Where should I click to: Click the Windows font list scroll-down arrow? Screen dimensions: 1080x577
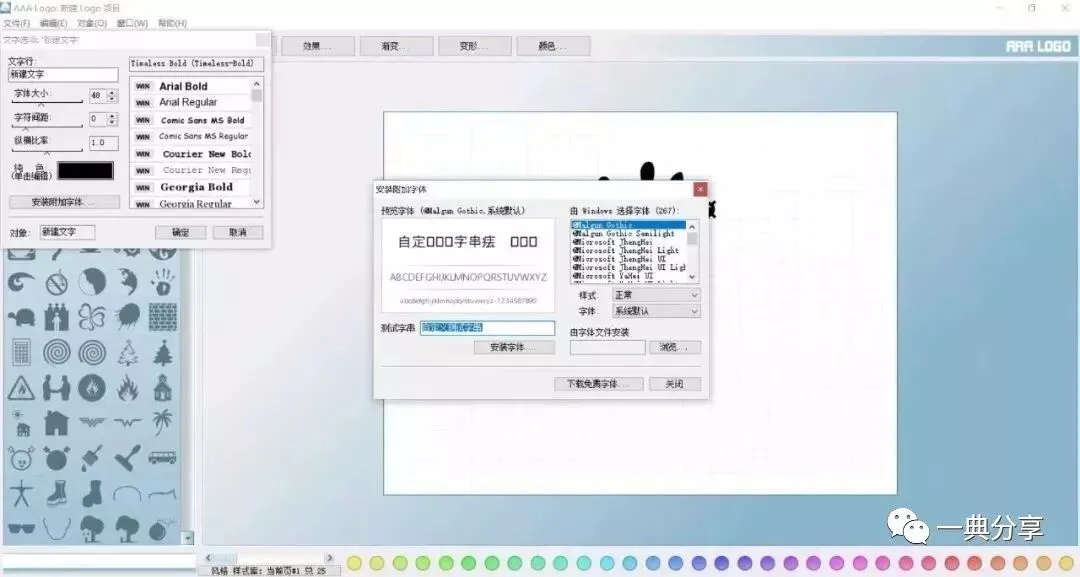click(x=692, y=277)
